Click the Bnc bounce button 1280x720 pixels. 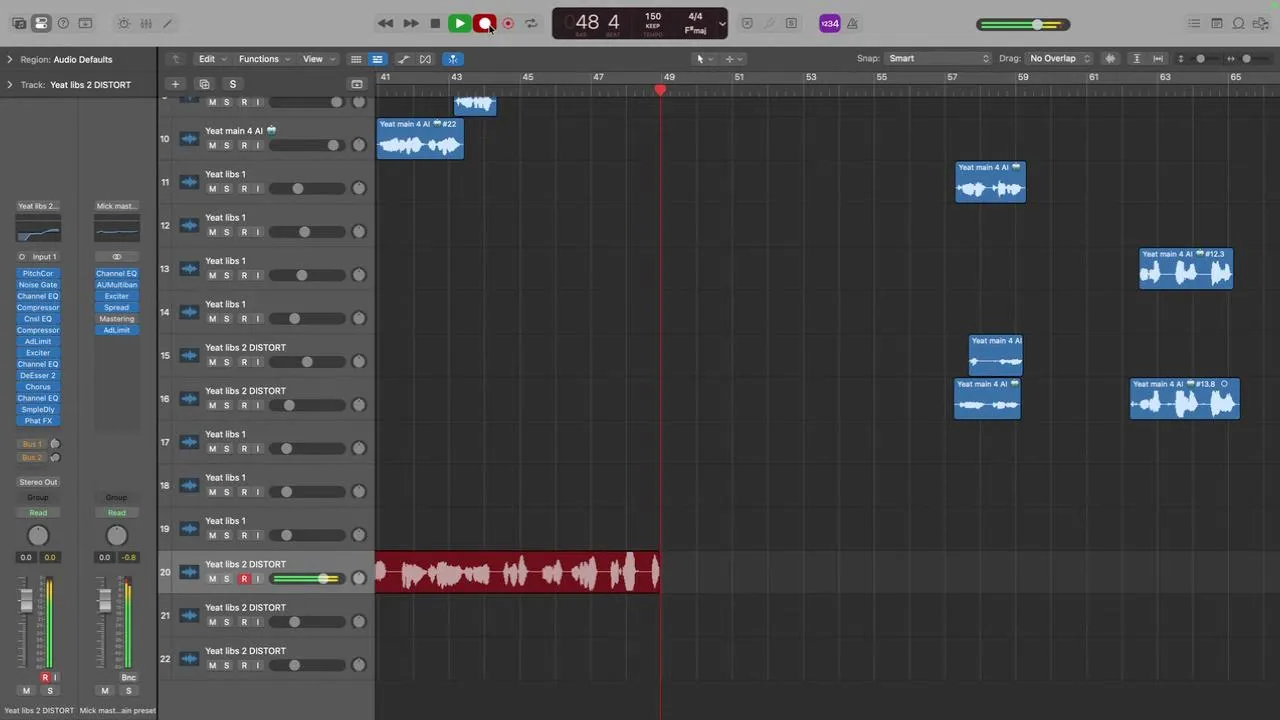click(x=128, y=677)
